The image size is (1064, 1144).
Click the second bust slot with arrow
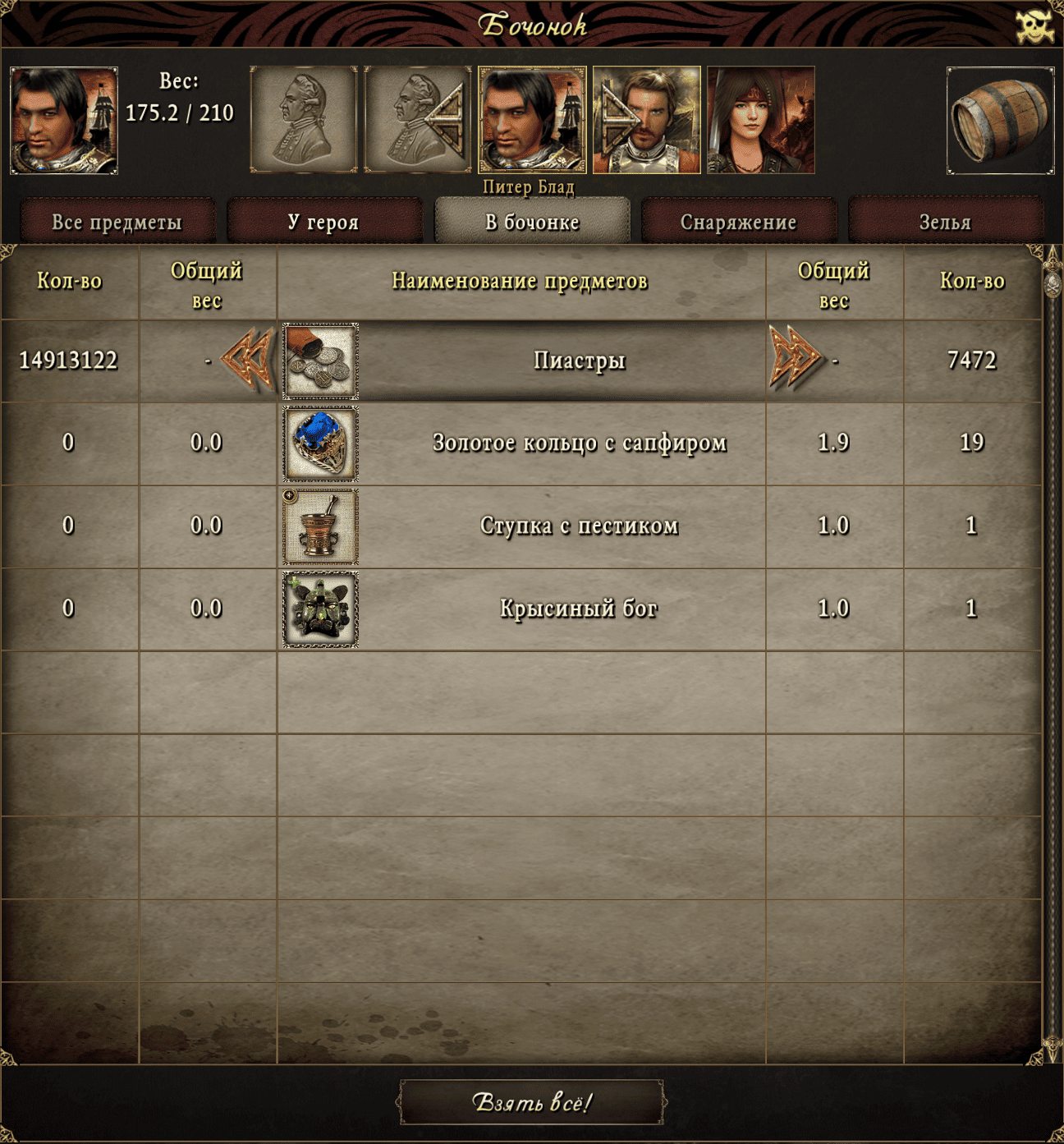coord(418,120)
